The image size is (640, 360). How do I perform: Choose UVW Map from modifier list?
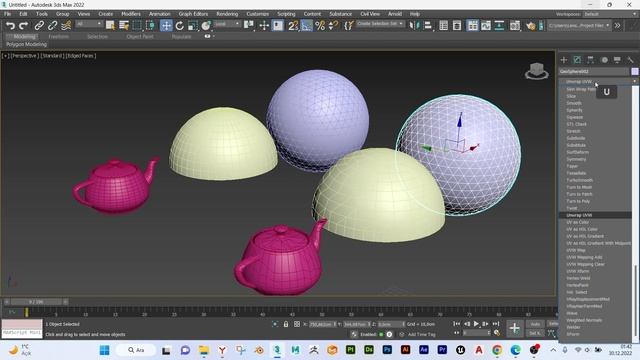576,250
